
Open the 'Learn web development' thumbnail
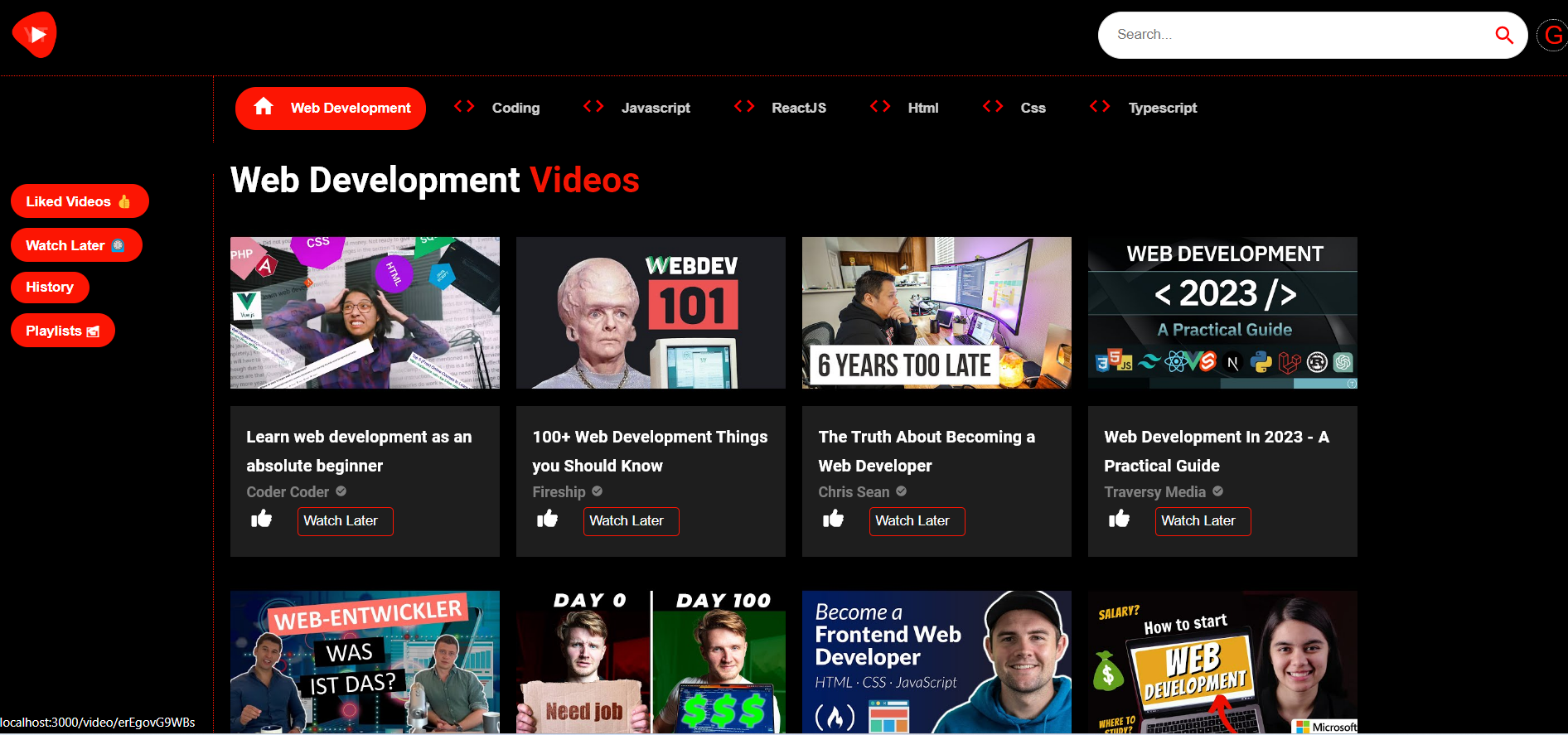tap(365, 312)
